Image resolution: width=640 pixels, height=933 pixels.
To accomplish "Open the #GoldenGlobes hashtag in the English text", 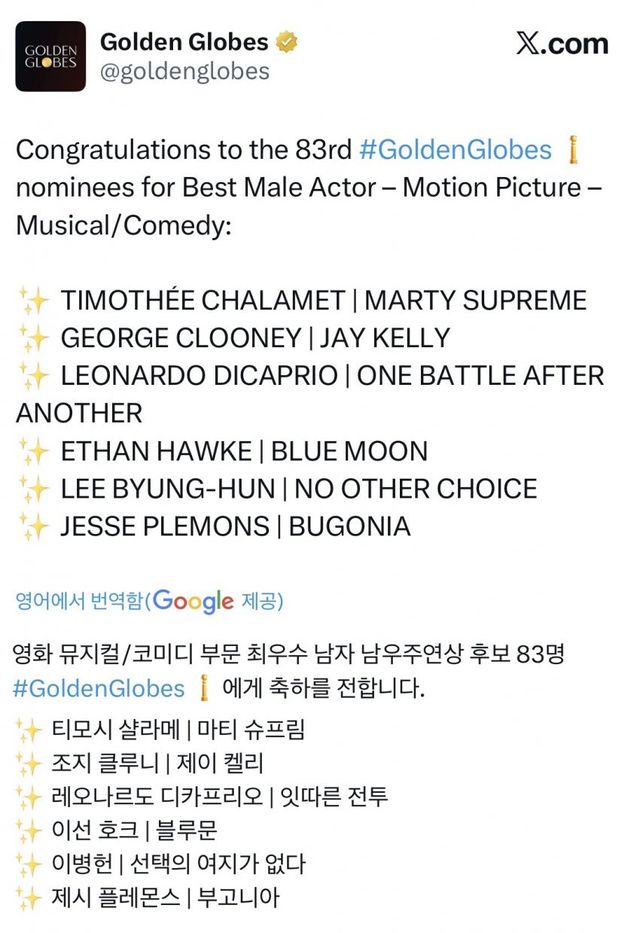I will point(455,150).
